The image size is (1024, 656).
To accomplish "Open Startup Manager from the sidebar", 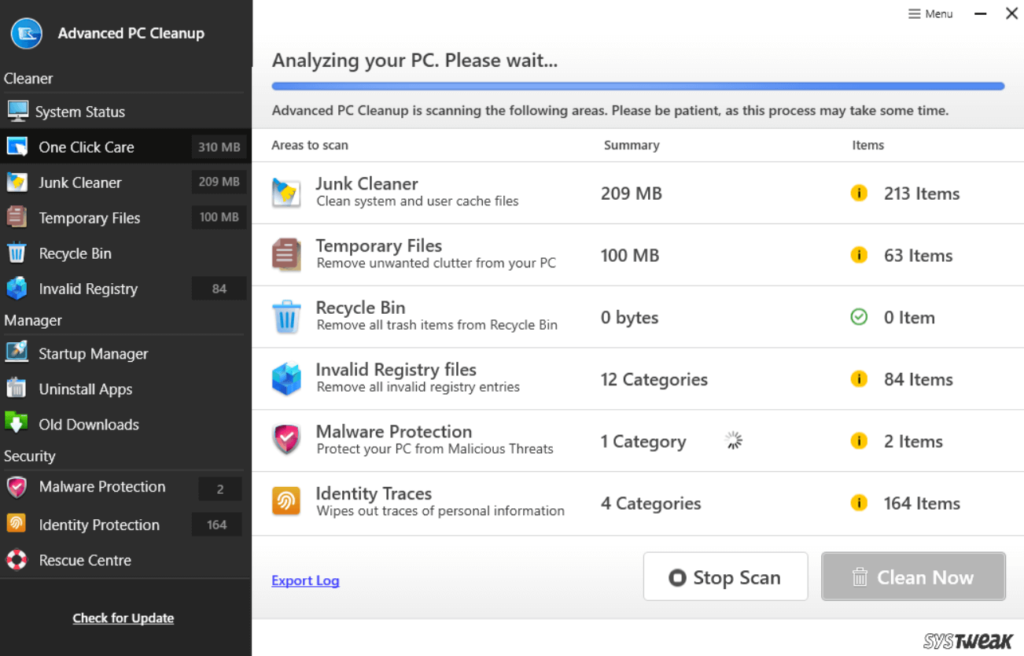I will [x=125, y=353].
